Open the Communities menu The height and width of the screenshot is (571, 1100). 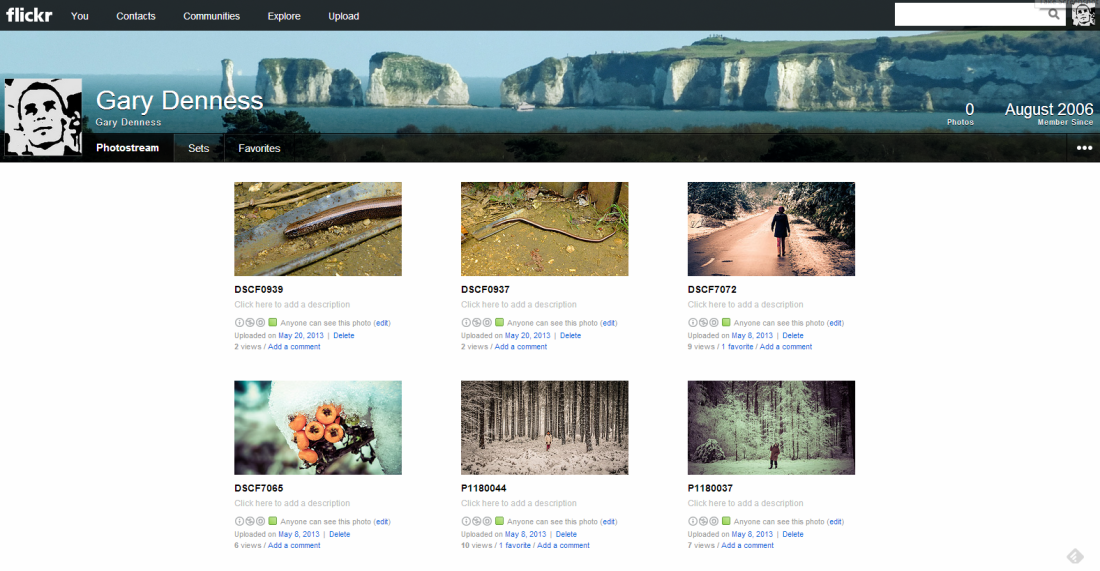click(x=211, y=15)
